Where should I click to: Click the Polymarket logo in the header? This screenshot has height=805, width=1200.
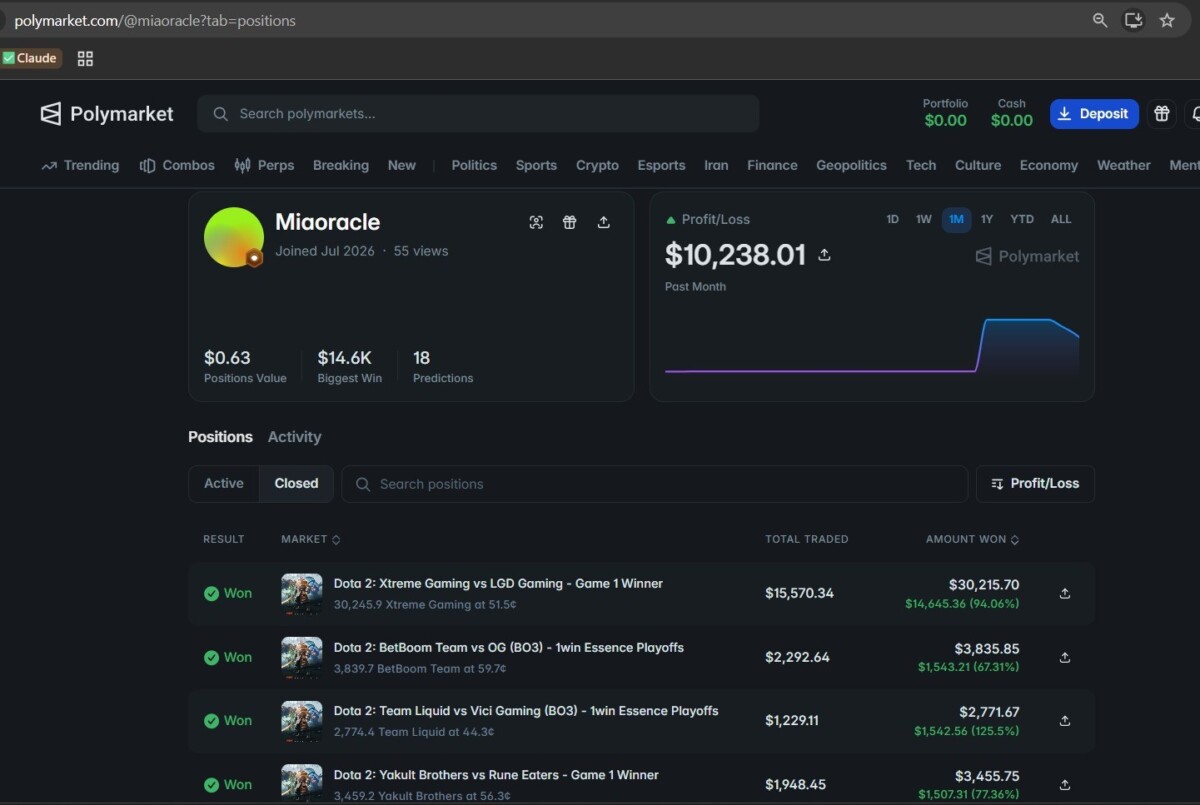107,114
